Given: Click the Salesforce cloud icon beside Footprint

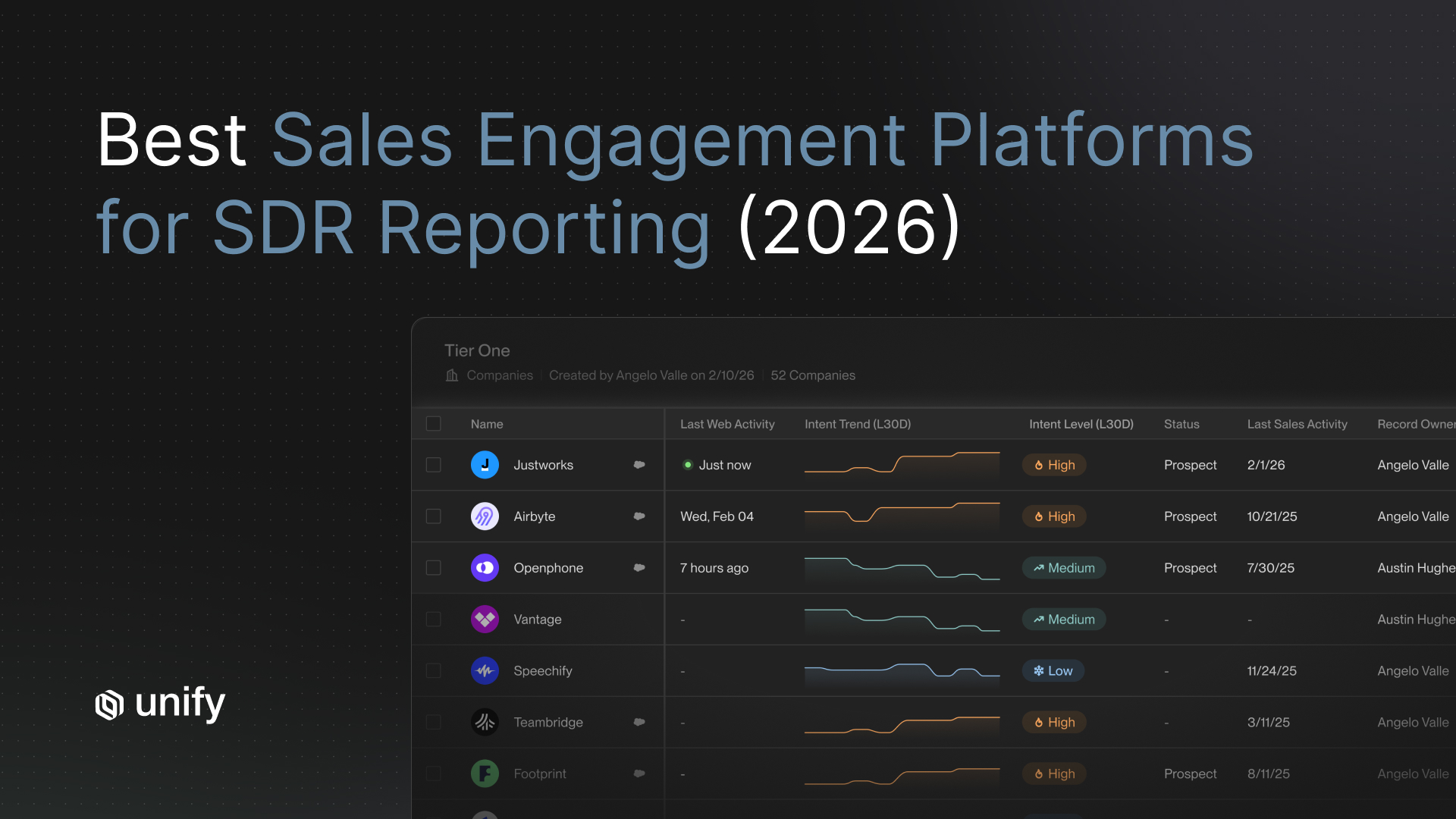Looking at the screenshot, I should tap(639, 774).
